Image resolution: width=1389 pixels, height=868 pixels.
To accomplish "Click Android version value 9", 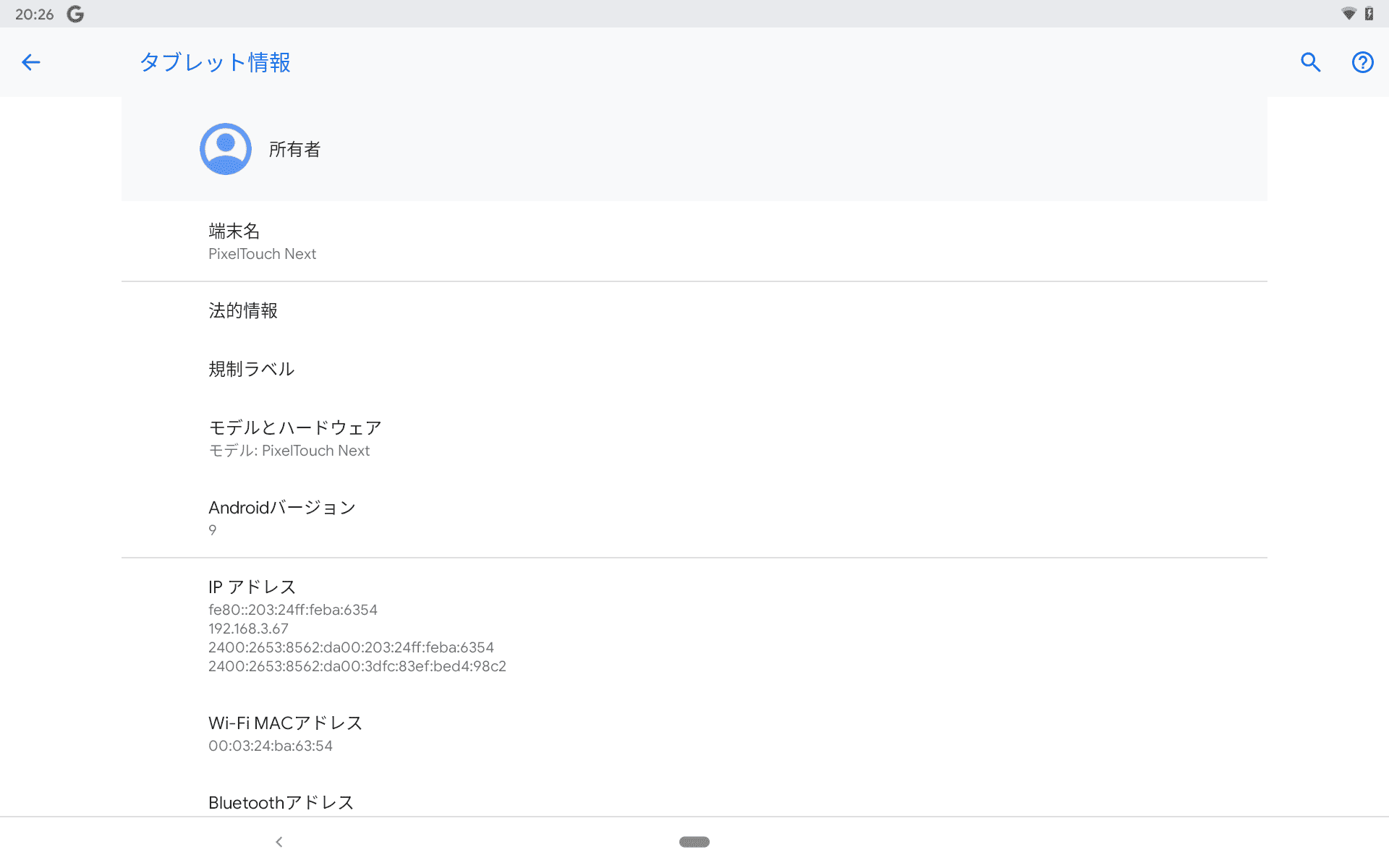I will click(212, 530).
